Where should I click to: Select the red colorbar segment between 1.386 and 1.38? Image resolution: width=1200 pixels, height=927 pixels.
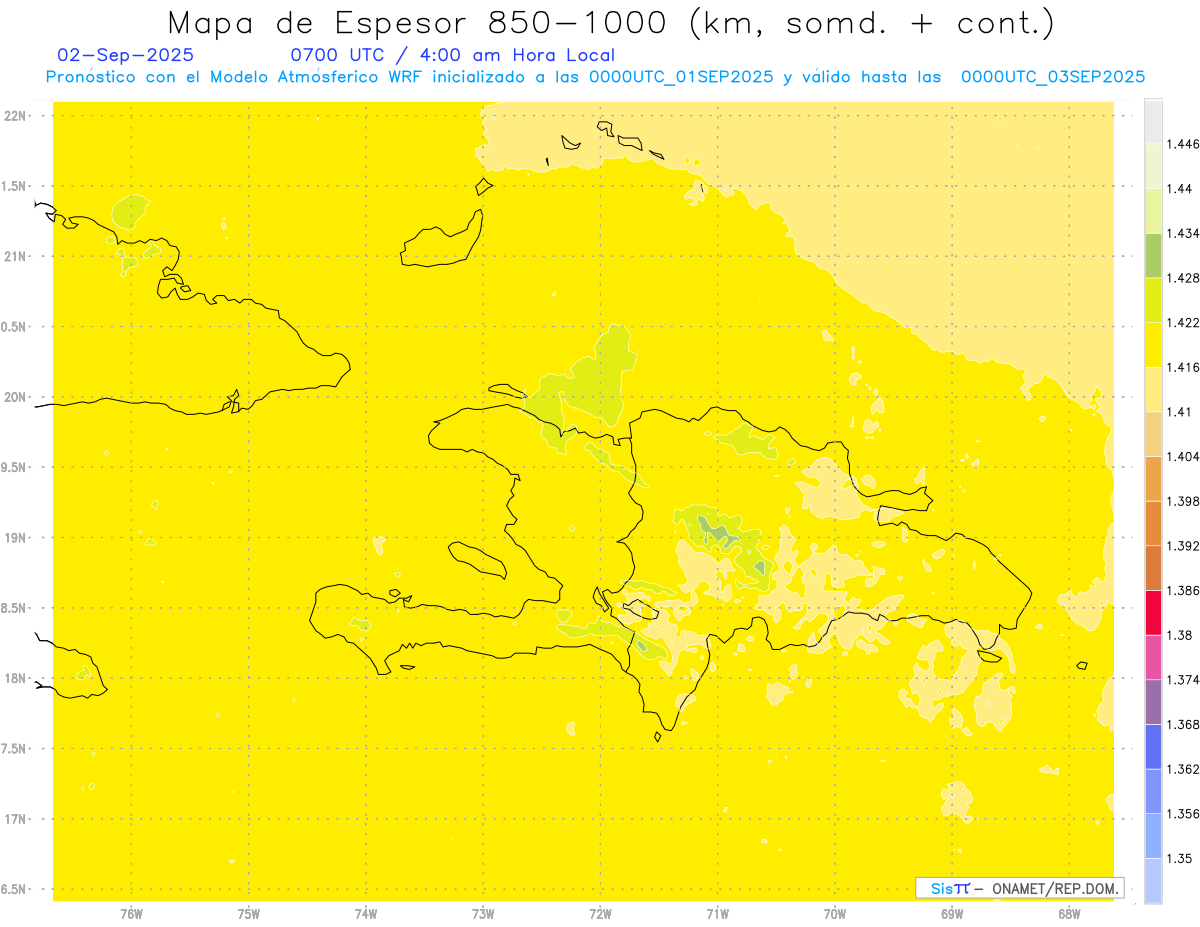click(x=1153, y=612)
